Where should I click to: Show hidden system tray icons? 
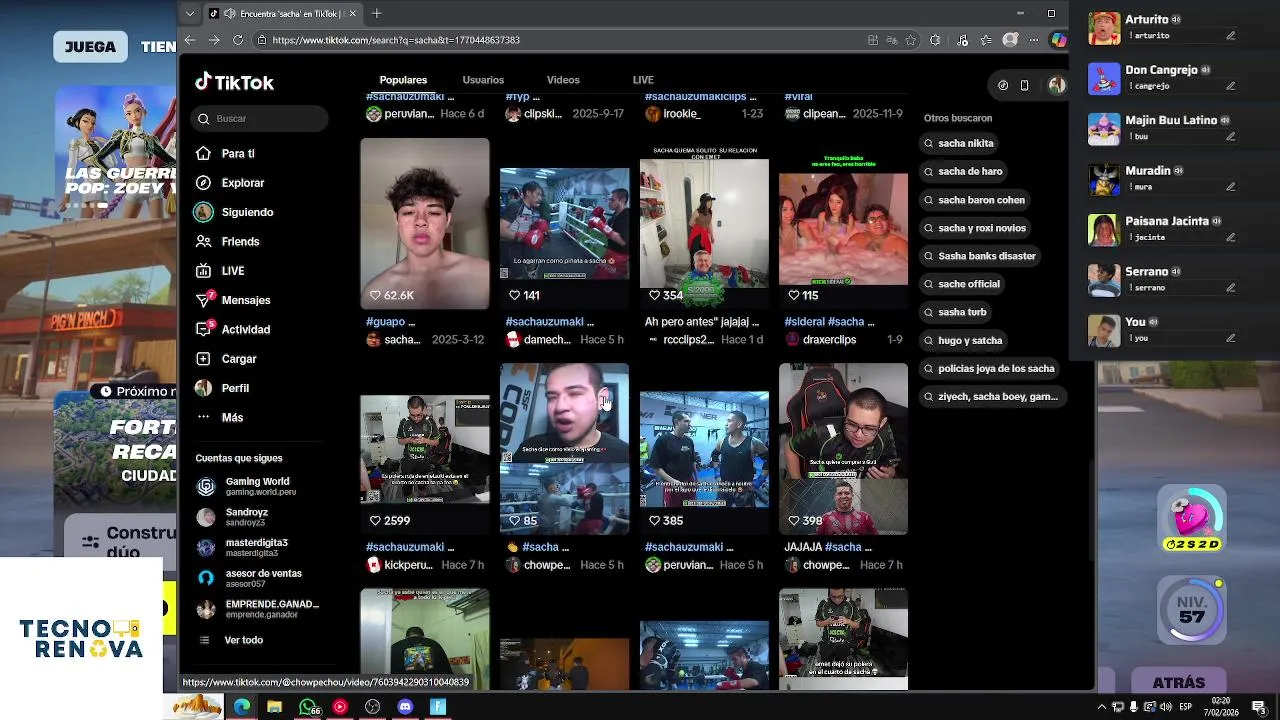click(x=1102, y=707)
